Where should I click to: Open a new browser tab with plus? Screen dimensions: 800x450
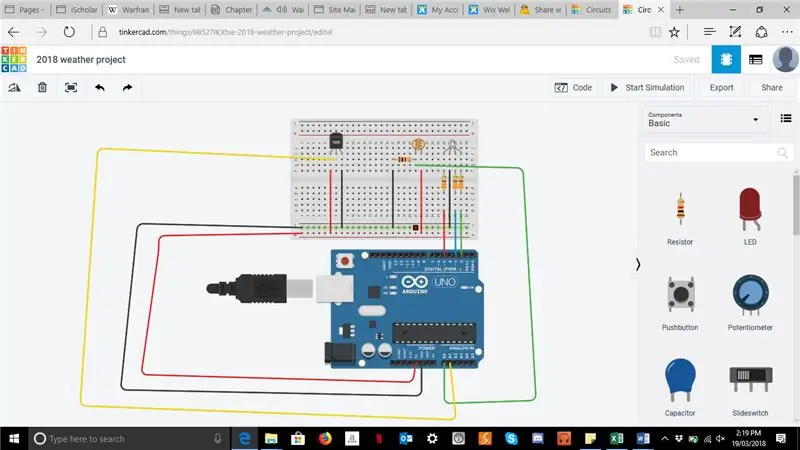[x=680, y=10]
